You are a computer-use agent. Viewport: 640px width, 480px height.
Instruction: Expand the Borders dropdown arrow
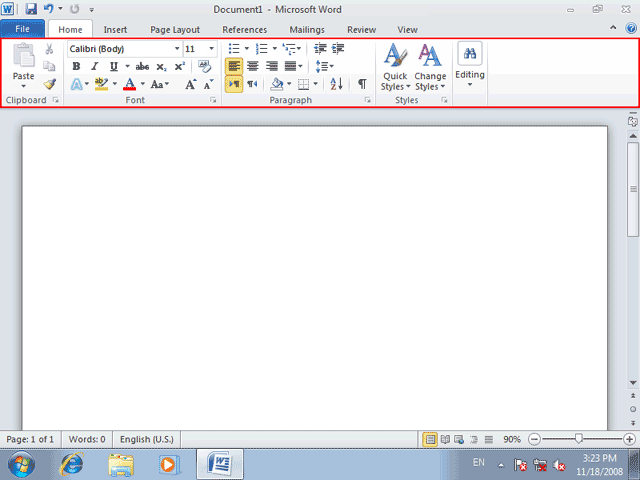click(316, 84)
